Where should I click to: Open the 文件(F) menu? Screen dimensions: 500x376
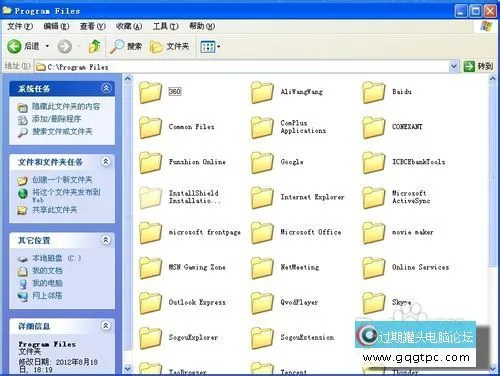click(20, 26)
